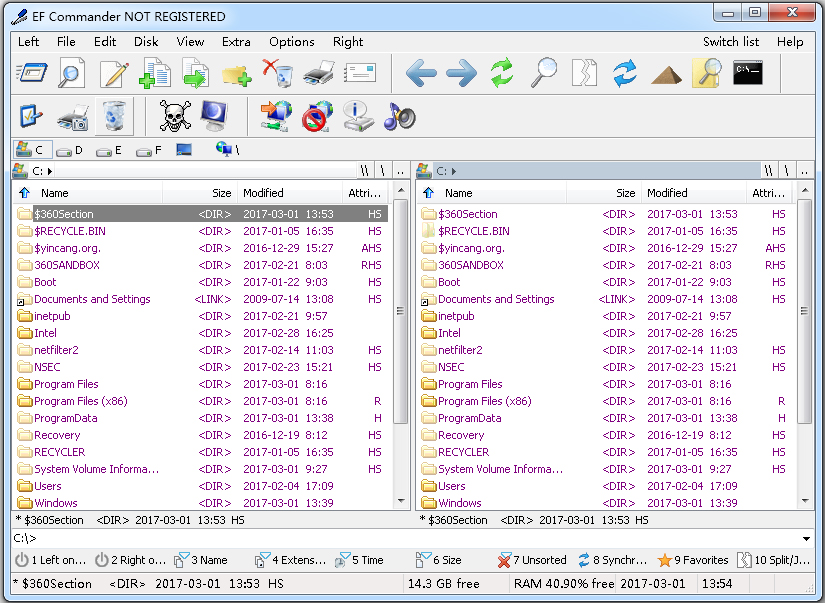Expand right panel C: path arrow
This screenshot has width=825, height=603.
click(x=454, y=171)
